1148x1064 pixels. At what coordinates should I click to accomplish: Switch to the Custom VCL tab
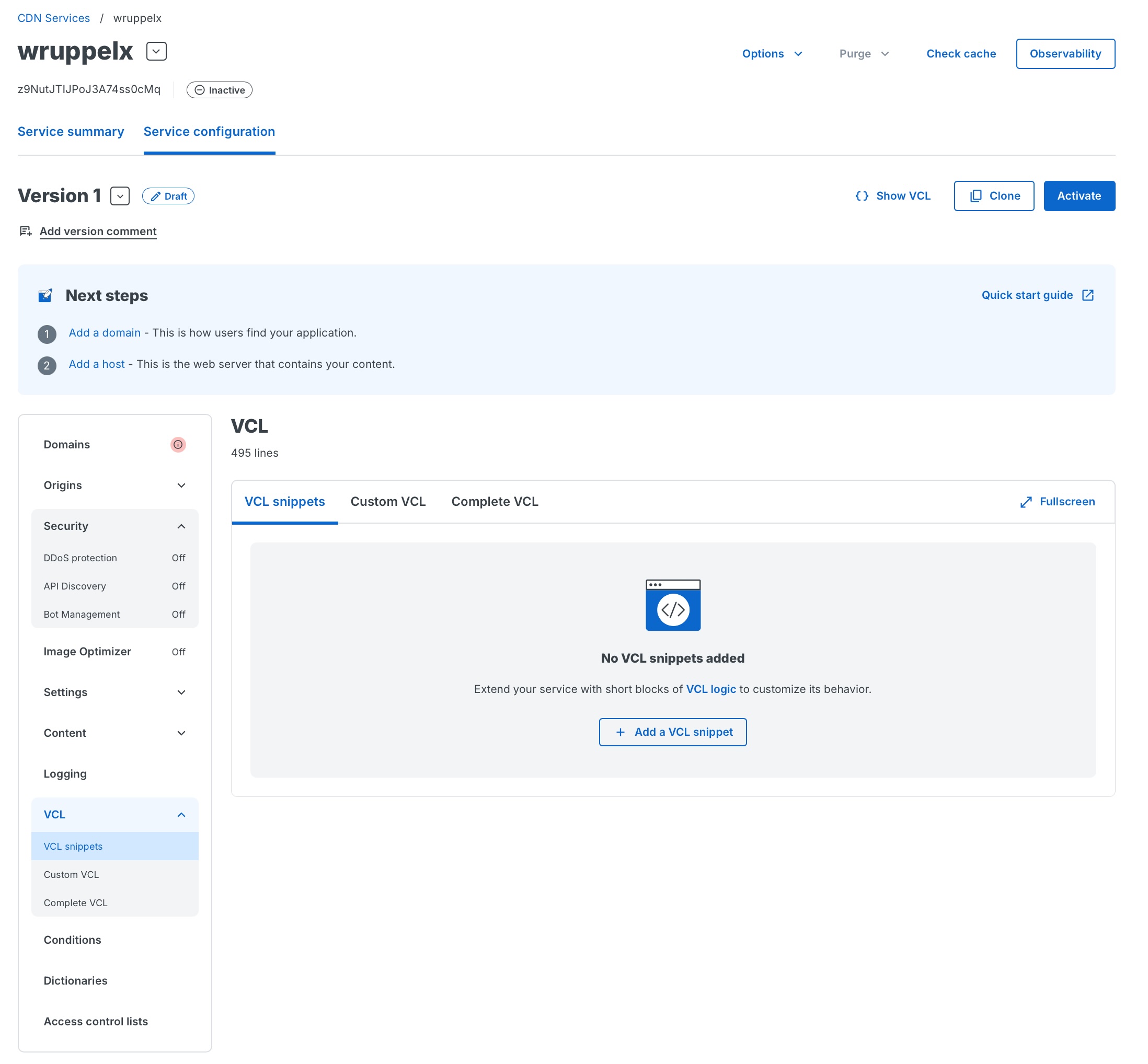pos(388,502)
